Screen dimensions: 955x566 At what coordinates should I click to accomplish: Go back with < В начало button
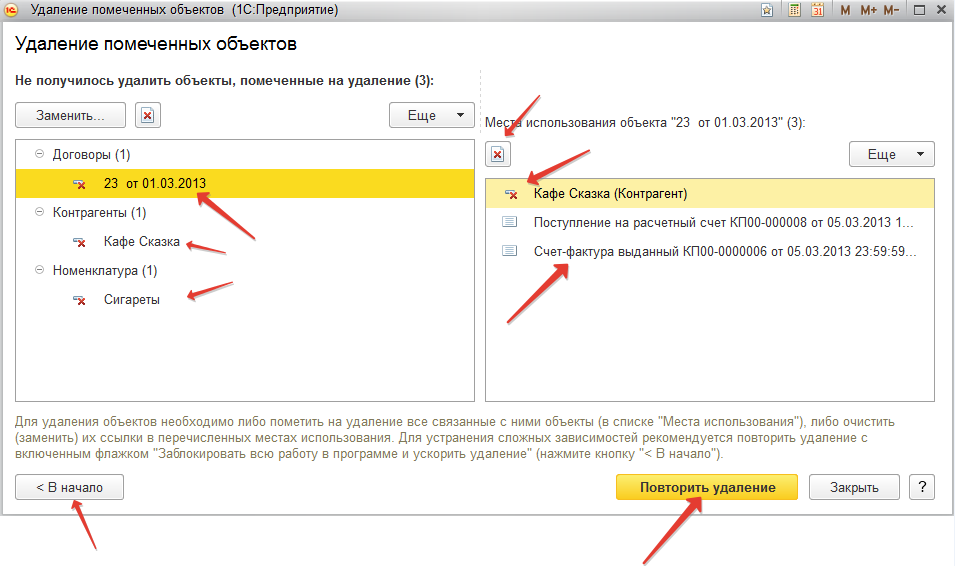click(x=69, y=487)
